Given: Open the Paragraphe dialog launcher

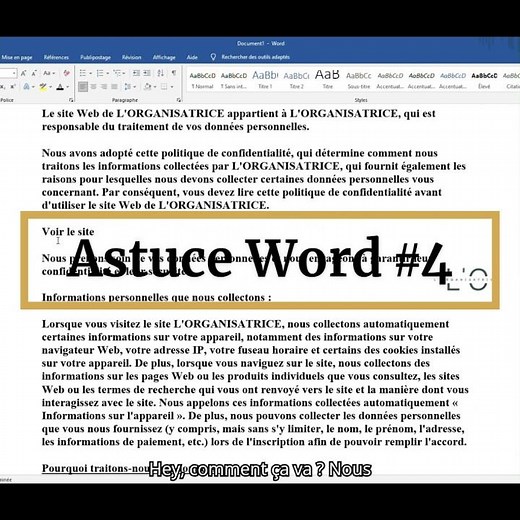Looking at the screenshot, I should pos(179,100).
